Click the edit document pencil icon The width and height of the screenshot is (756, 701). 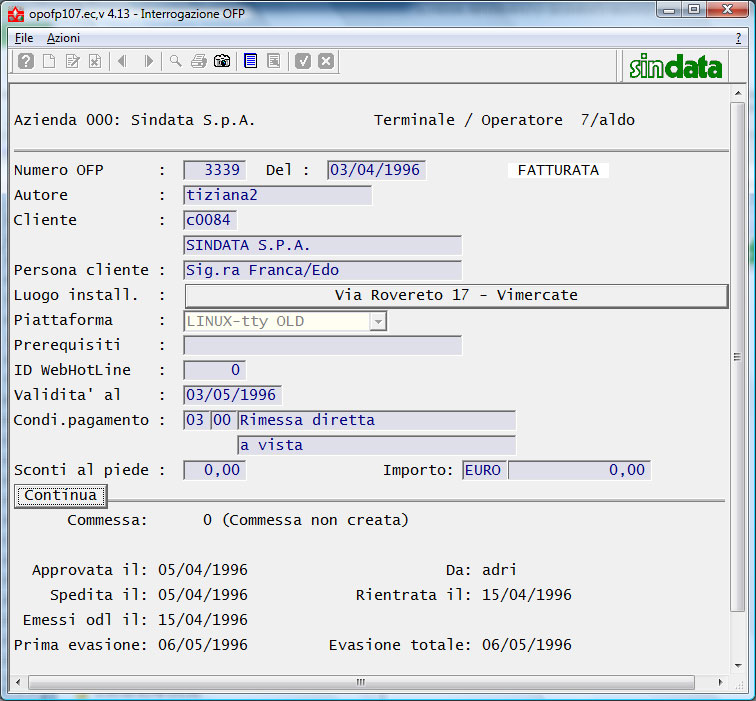[72, 61]
